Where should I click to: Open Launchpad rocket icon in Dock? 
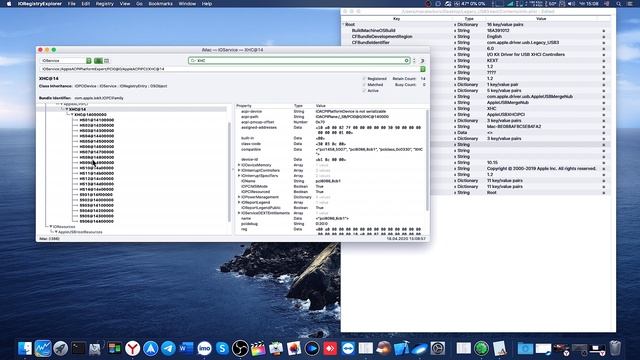(x=61, y=348)
